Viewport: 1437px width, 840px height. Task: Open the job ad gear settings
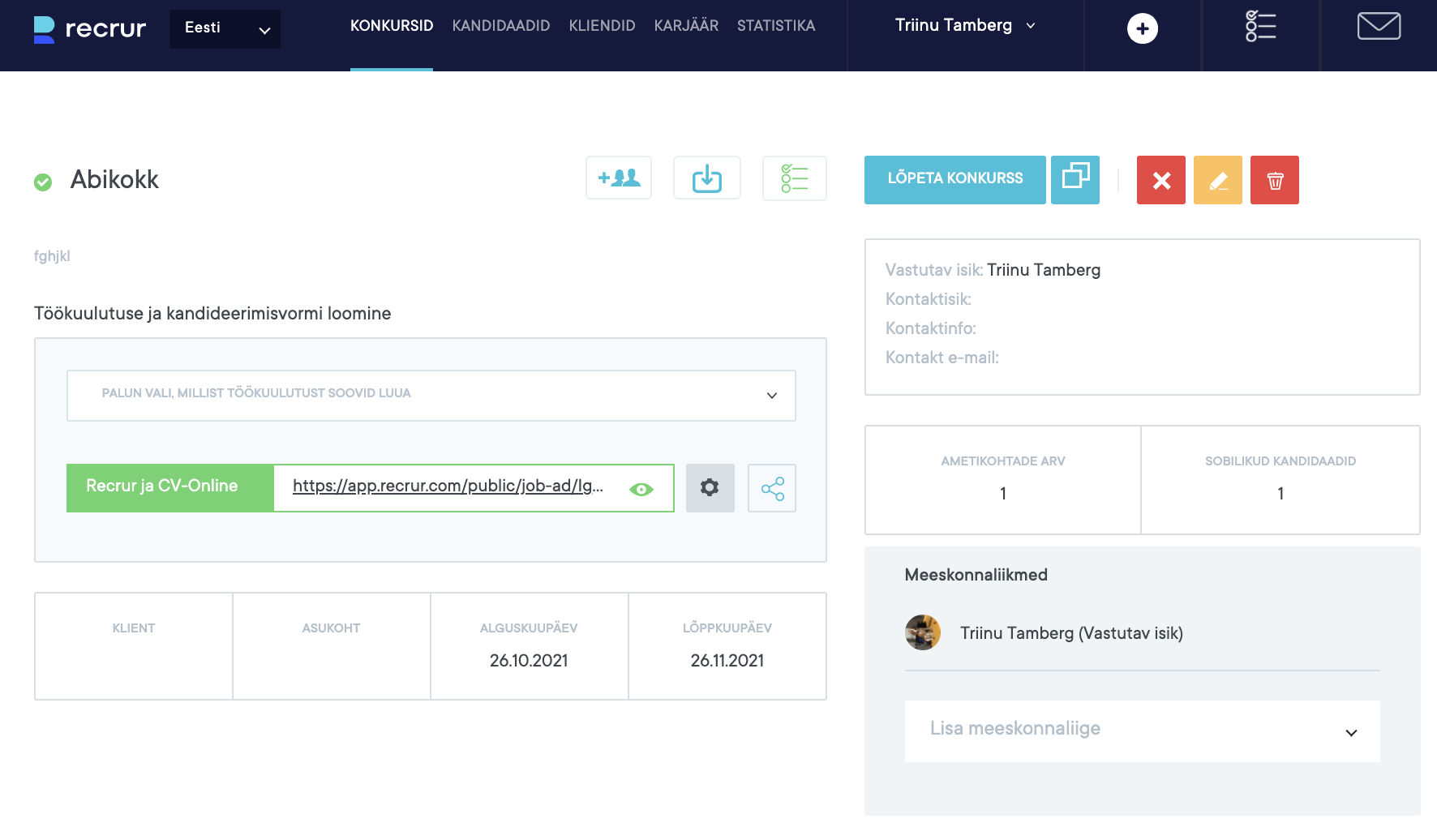(710, 488)
